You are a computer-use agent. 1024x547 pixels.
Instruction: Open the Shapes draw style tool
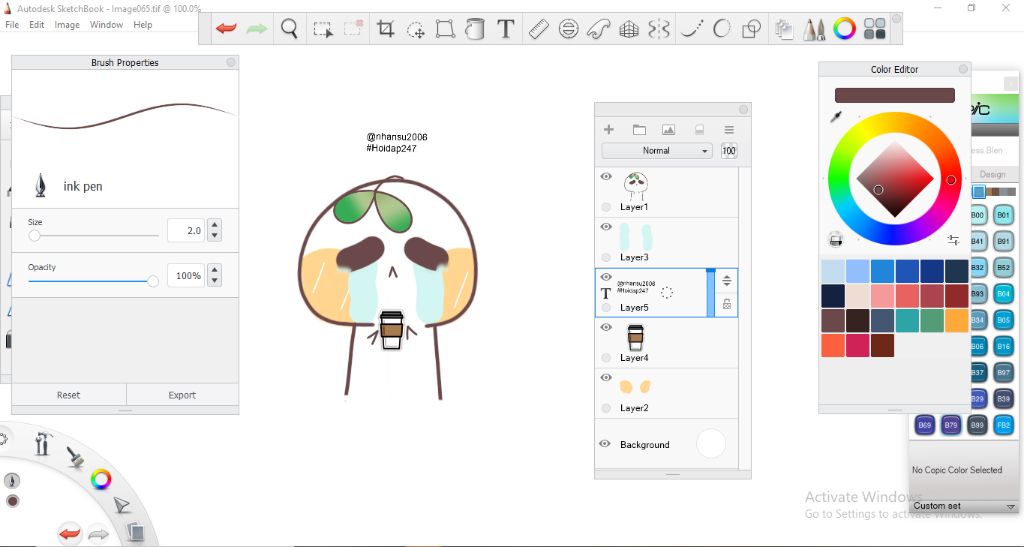[x=752, y=29]
